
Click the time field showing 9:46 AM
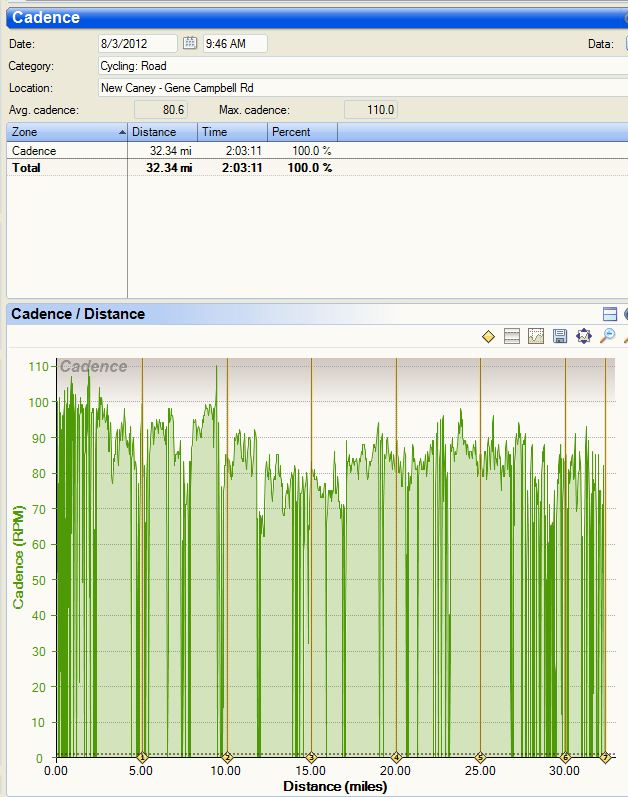coord(235,43)
